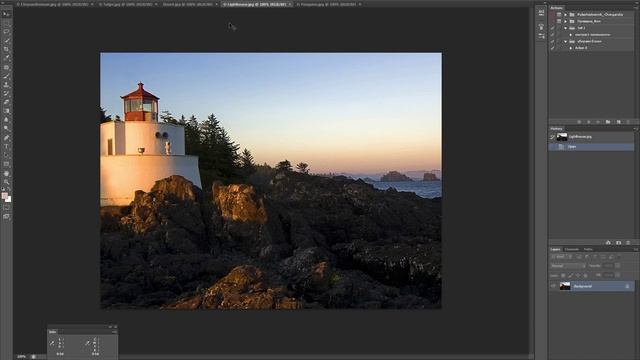
Task: Click the background color swatch
Action: click(x=9, y=199)
